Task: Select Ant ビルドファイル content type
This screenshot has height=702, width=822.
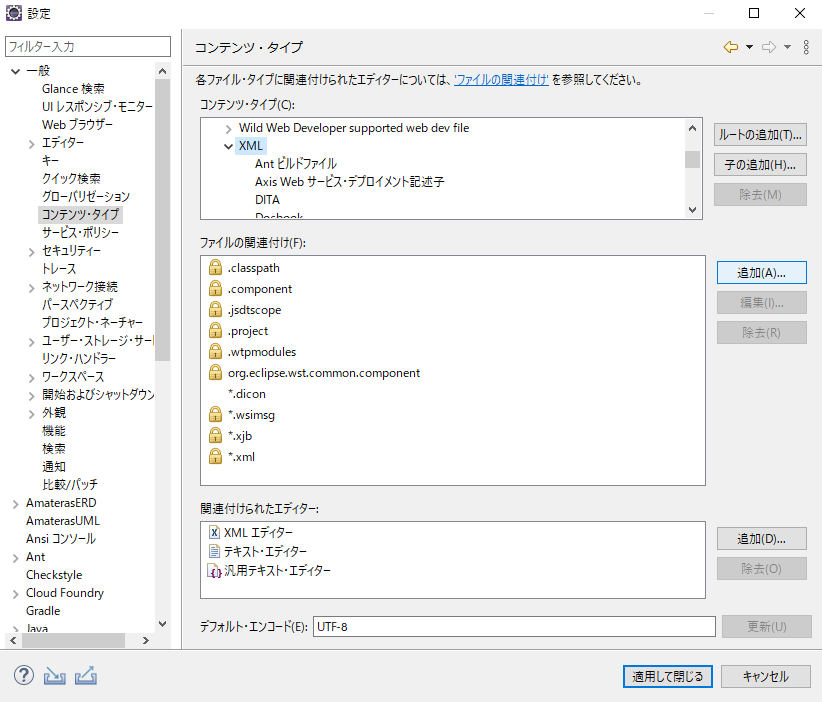Action: click(x=296, y=164)
